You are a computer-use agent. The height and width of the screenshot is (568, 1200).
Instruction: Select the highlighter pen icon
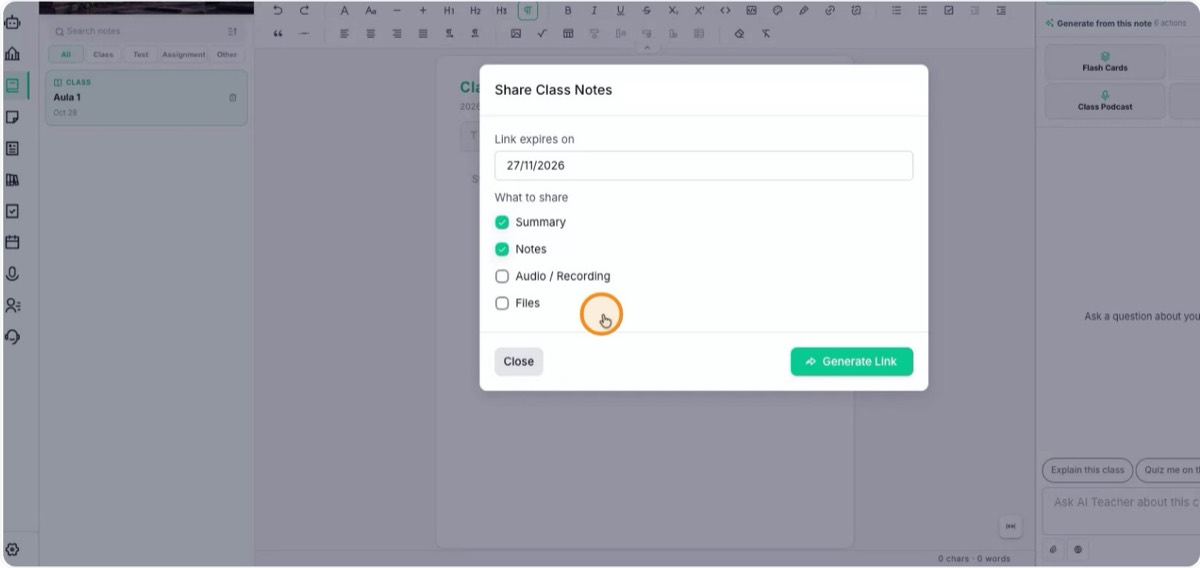(x=803, y=10)
